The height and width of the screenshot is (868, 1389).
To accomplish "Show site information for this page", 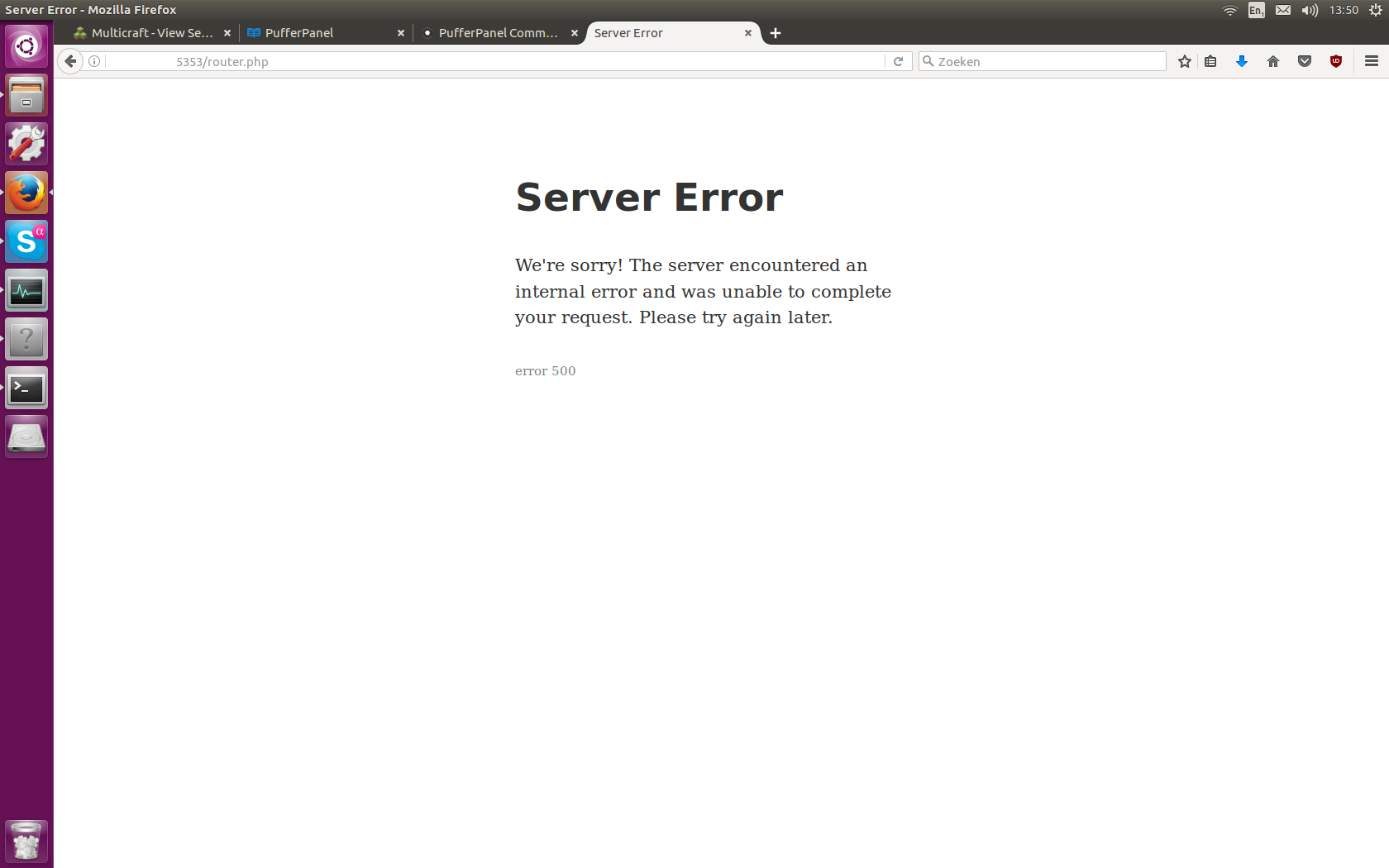I will [94, 61].
